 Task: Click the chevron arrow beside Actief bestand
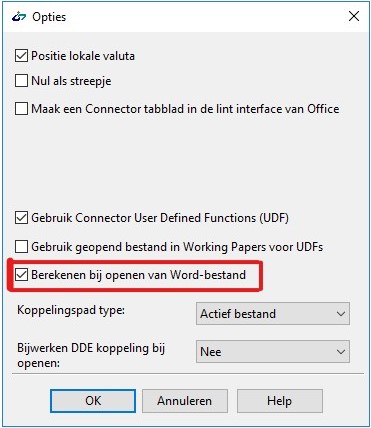coord(341,314)
